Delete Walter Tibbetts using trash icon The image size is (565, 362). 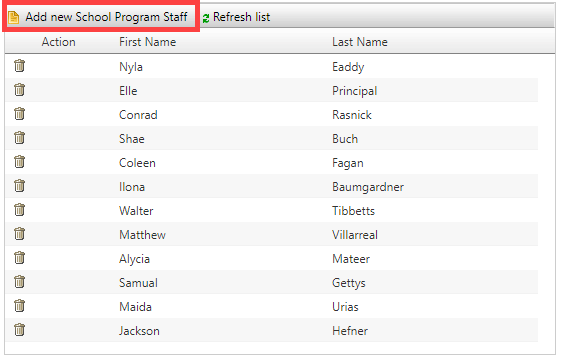19,210
